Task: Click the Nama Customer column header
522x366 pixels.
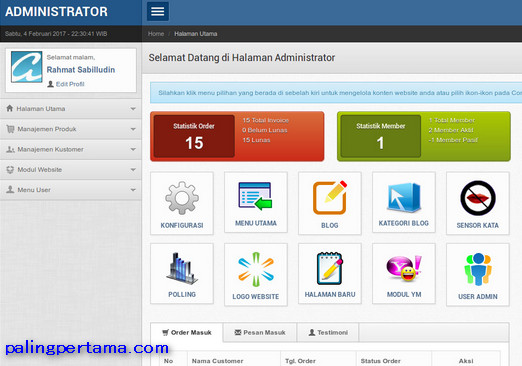Action: (217, 361)
